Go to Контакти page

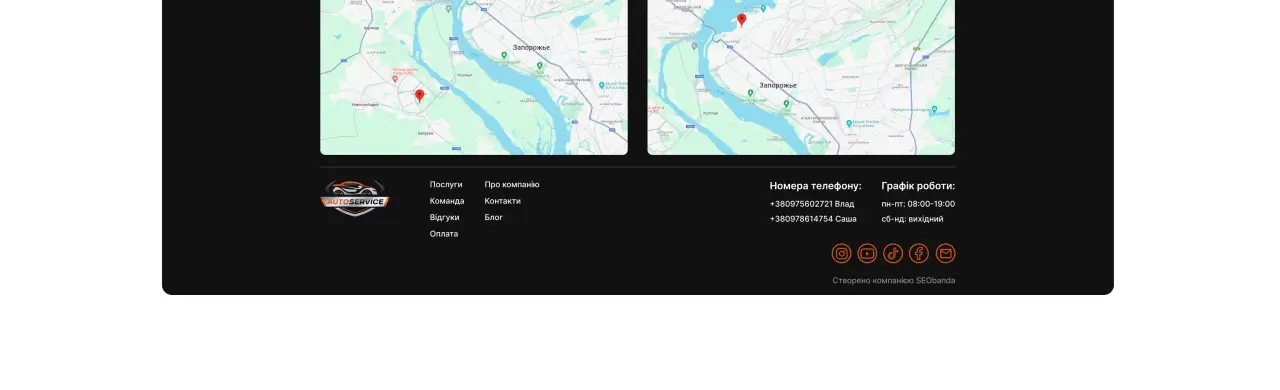point(503,201)
